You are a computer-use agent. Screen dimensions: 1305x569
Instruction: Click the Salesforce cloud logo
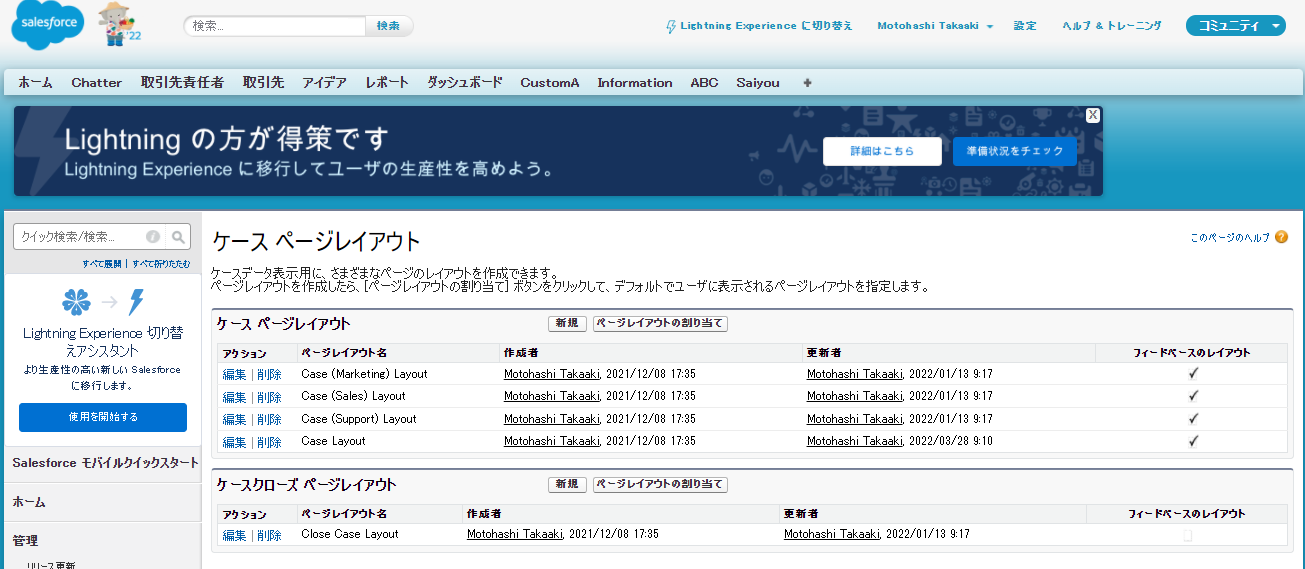47,25
